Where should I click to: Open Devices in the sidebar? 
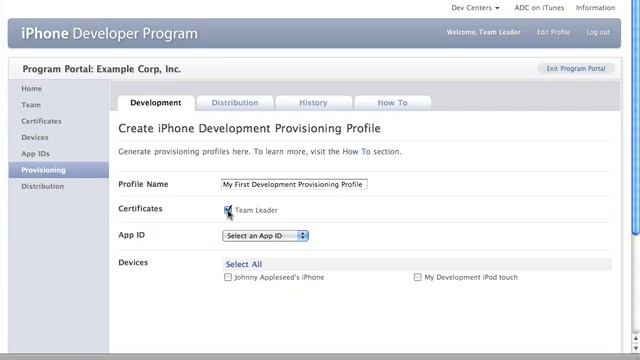coord(35,138)
